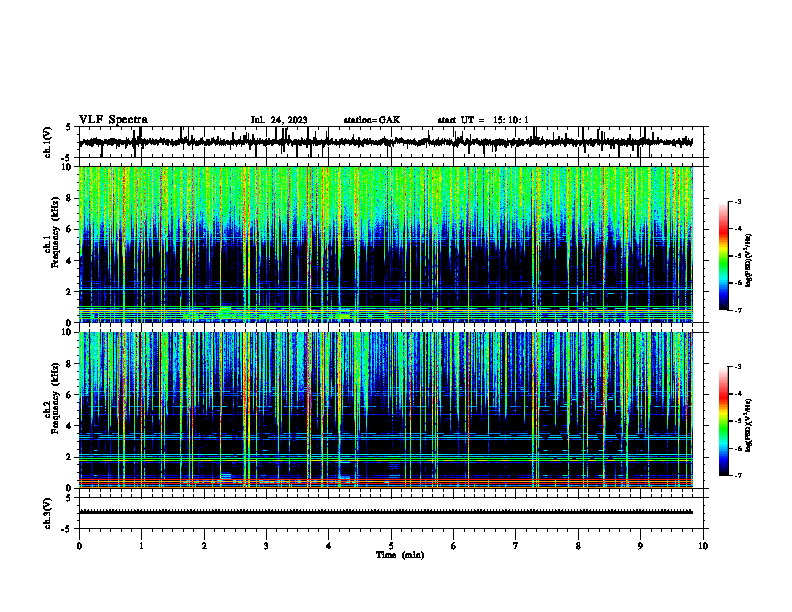Click the "Time (min)" x-axis label

(x=400, y=555)
